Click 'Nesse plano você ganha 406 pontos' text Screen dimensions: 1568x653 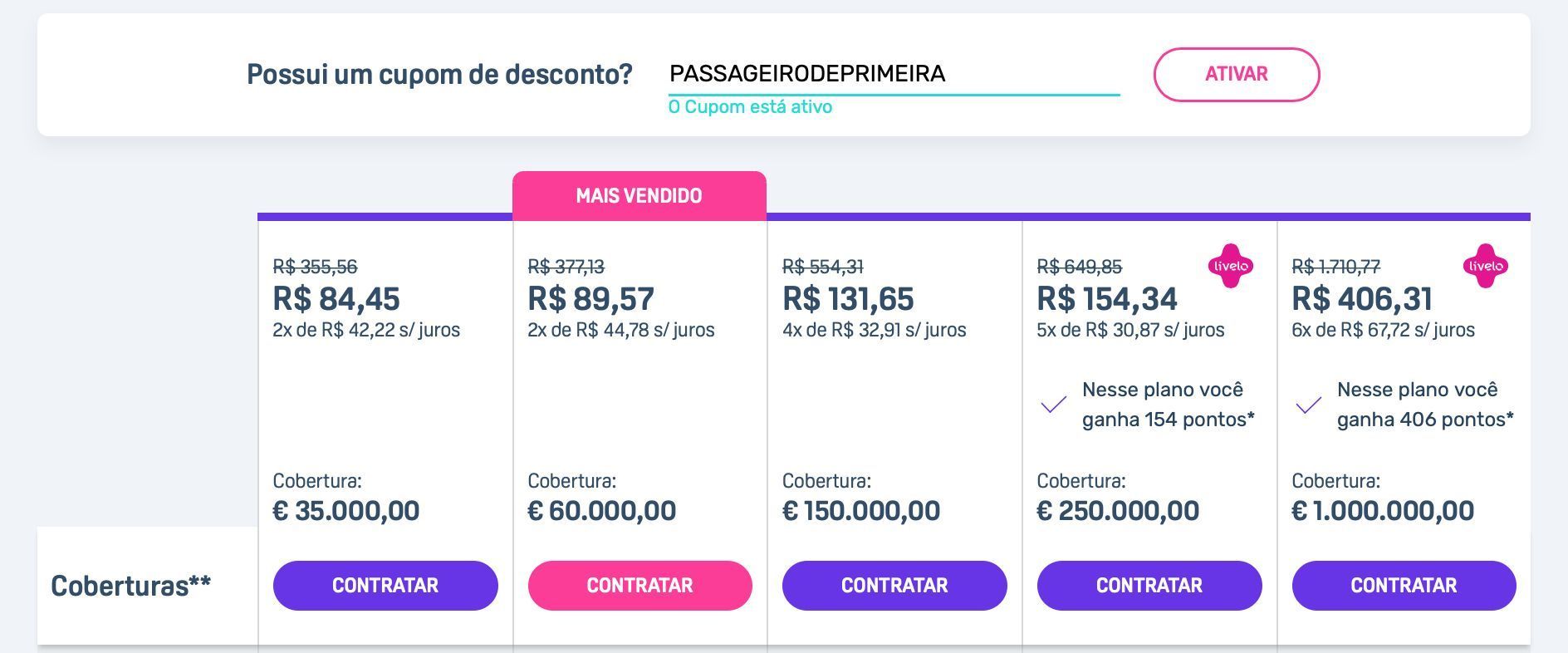1425,405
